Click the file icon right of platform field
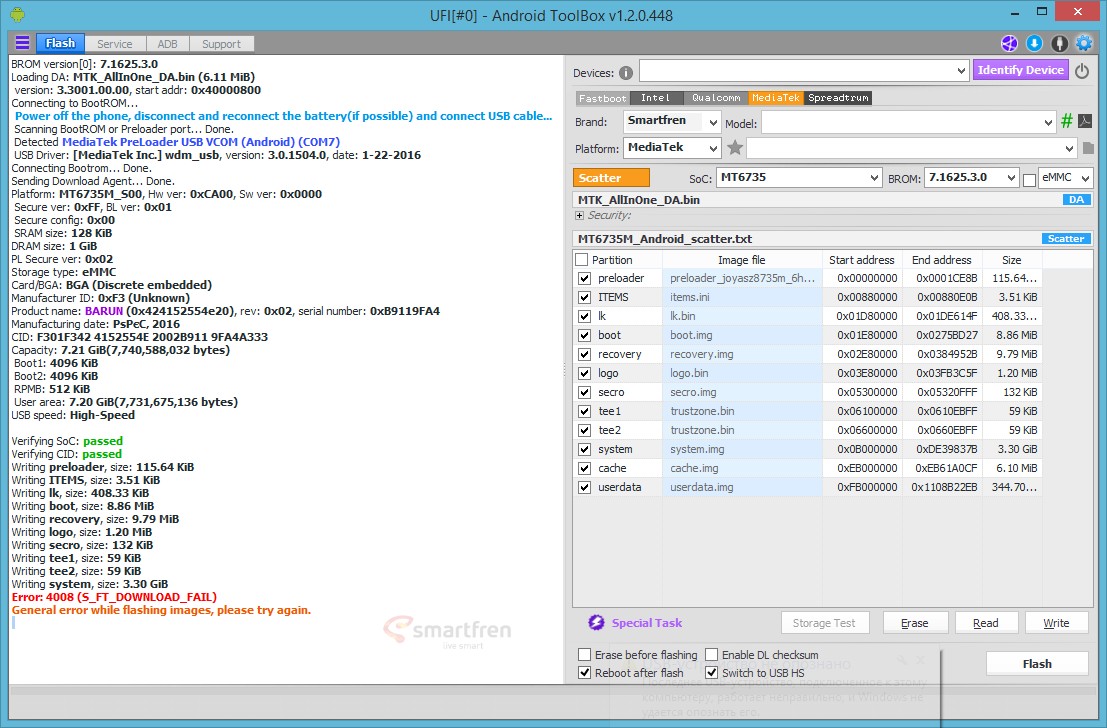 [x=1088, y=148]
